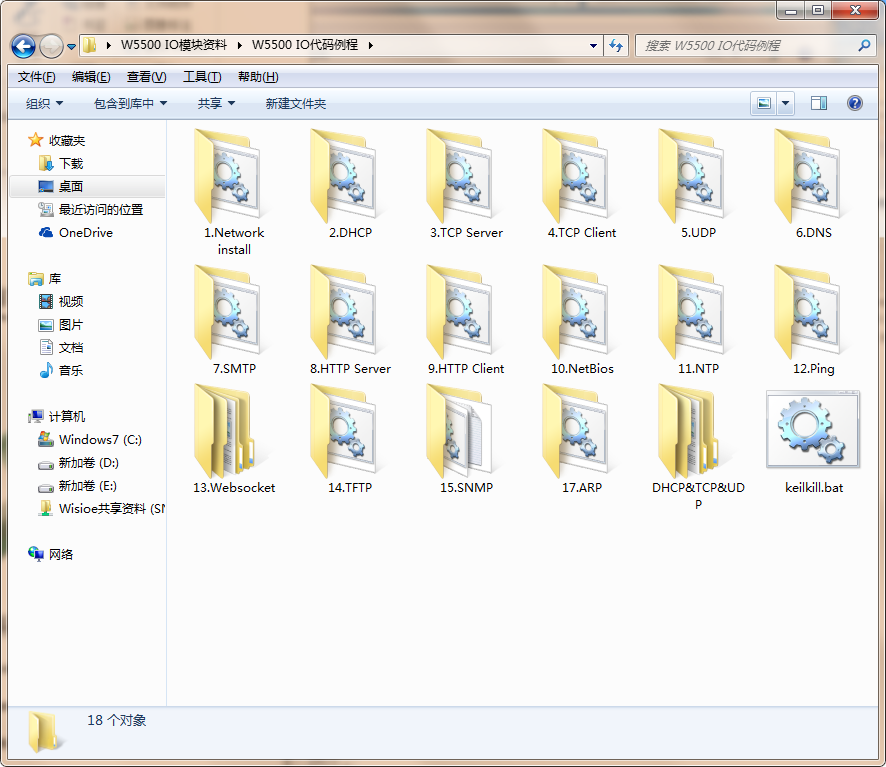
Task: Expand the arrow after W5500 IO模块资料
Action: (x=240, y=45)
